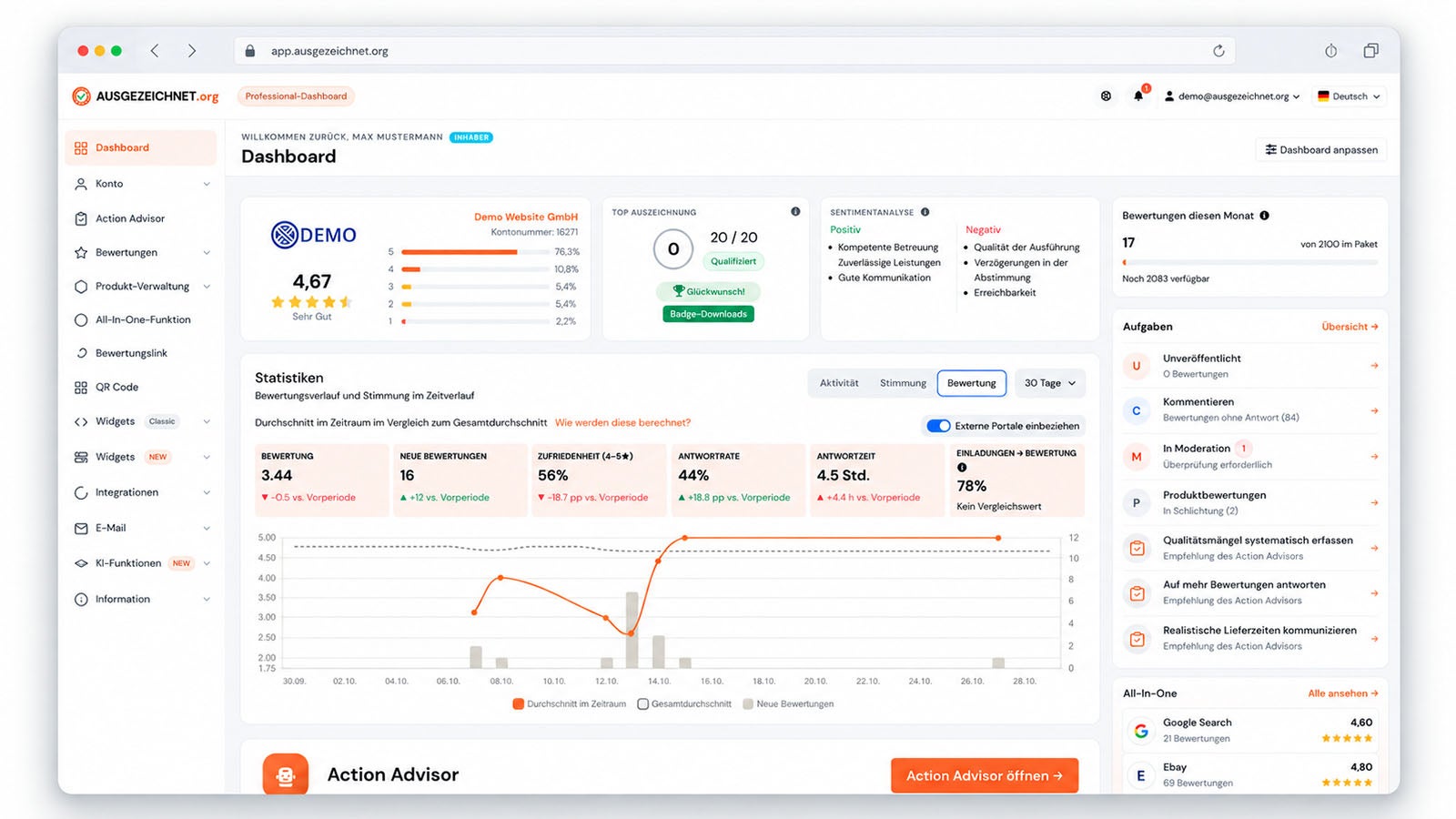Click the monthly reviews usage progress bar
This screenshot has height=819, width=1456.
pos(1250,262)
